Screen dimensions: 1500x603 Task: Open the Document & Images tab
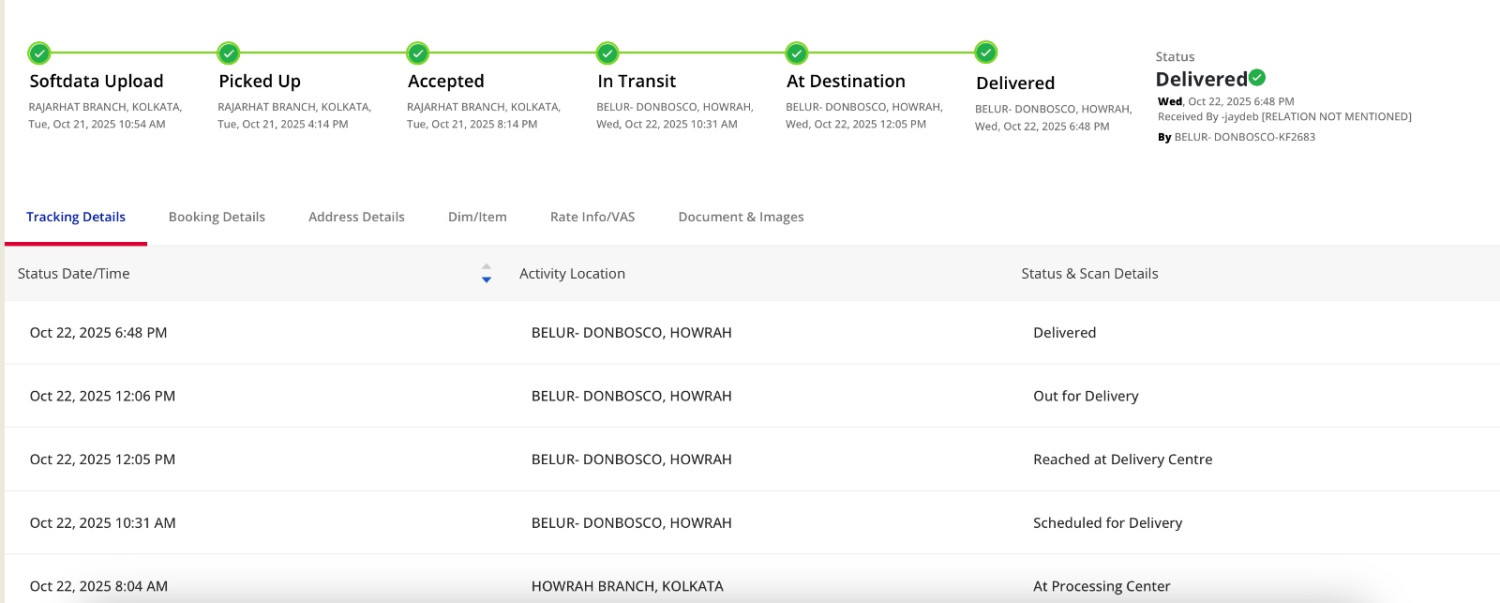pyautogui.click(x=740, y=217)
